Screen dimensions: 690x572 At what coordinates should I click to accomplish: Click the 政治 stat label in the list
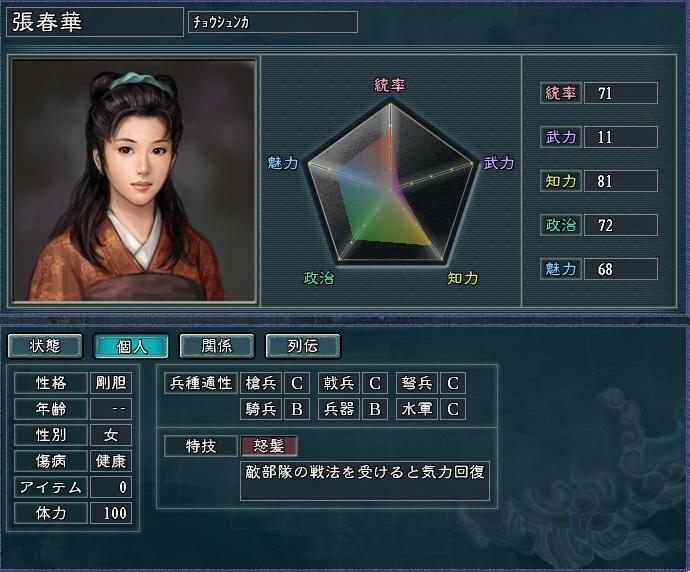[x=561, y=225]
